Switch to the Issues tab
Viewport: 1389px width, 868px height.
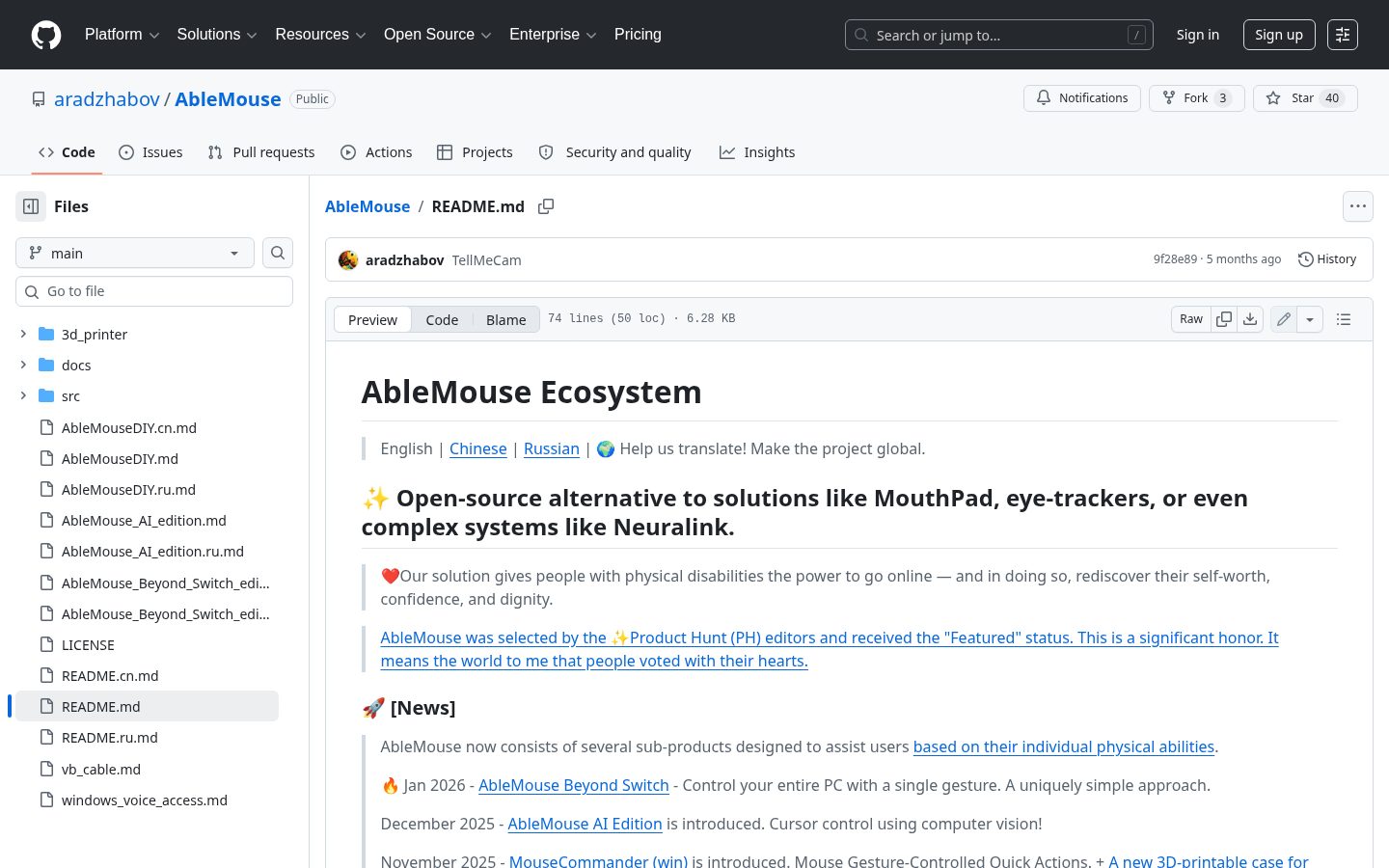pos(150,152)
